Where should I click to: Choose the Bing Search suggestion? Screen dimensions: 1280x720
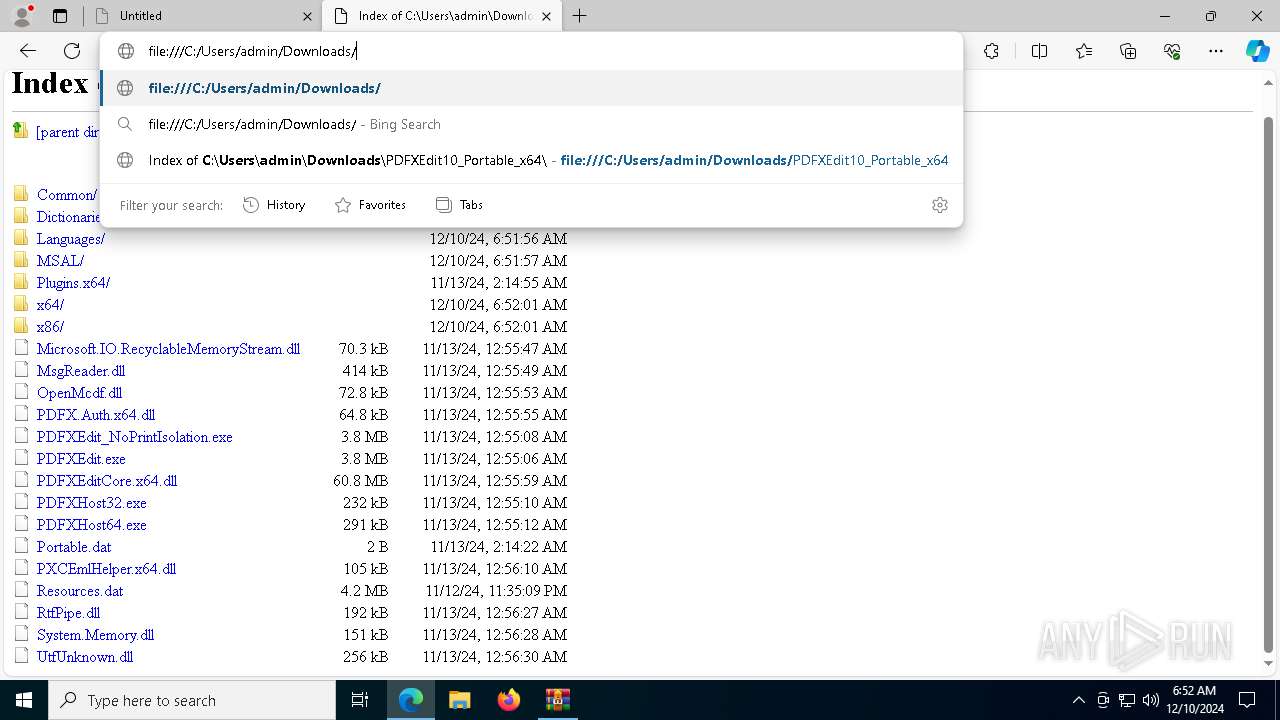[x=531, y=124]
